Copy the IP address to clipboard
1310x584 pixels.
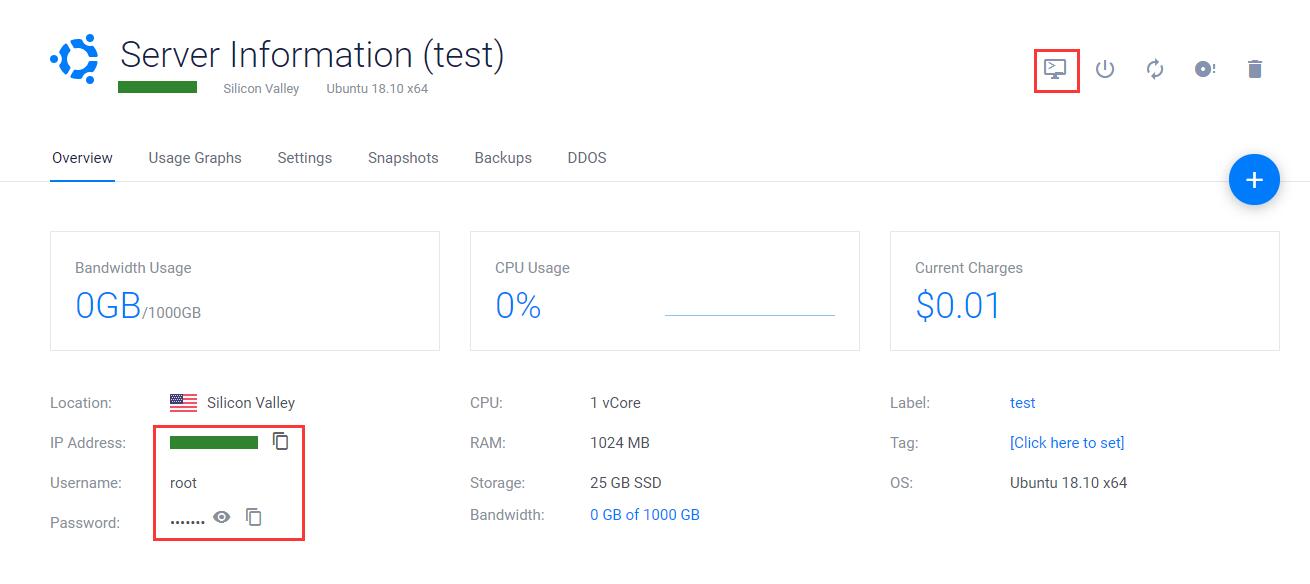point(281,441)
